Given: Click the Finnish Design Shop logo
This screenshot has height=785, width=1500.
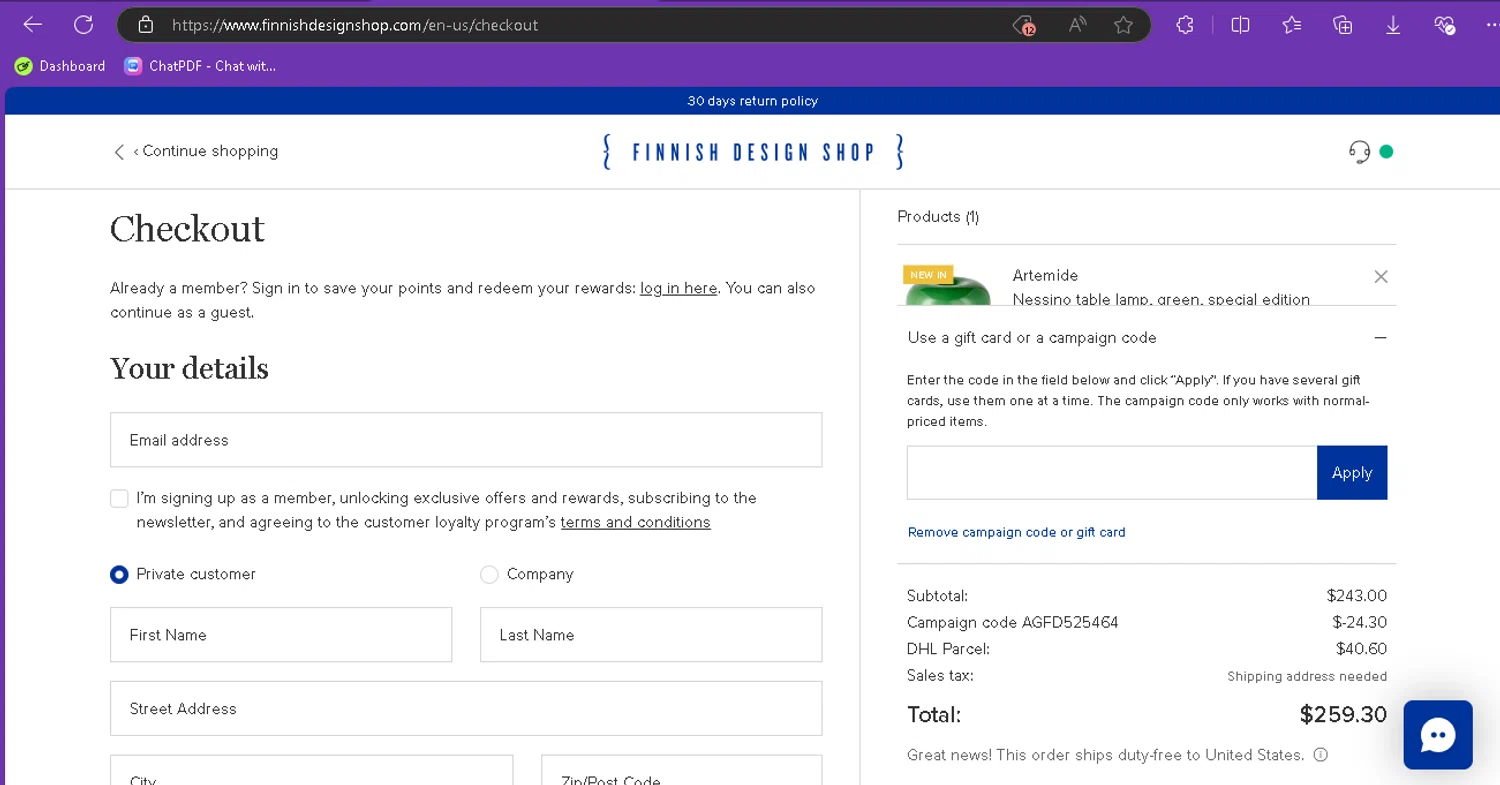Looking at the screenshot, I should [x=754, y=152].
